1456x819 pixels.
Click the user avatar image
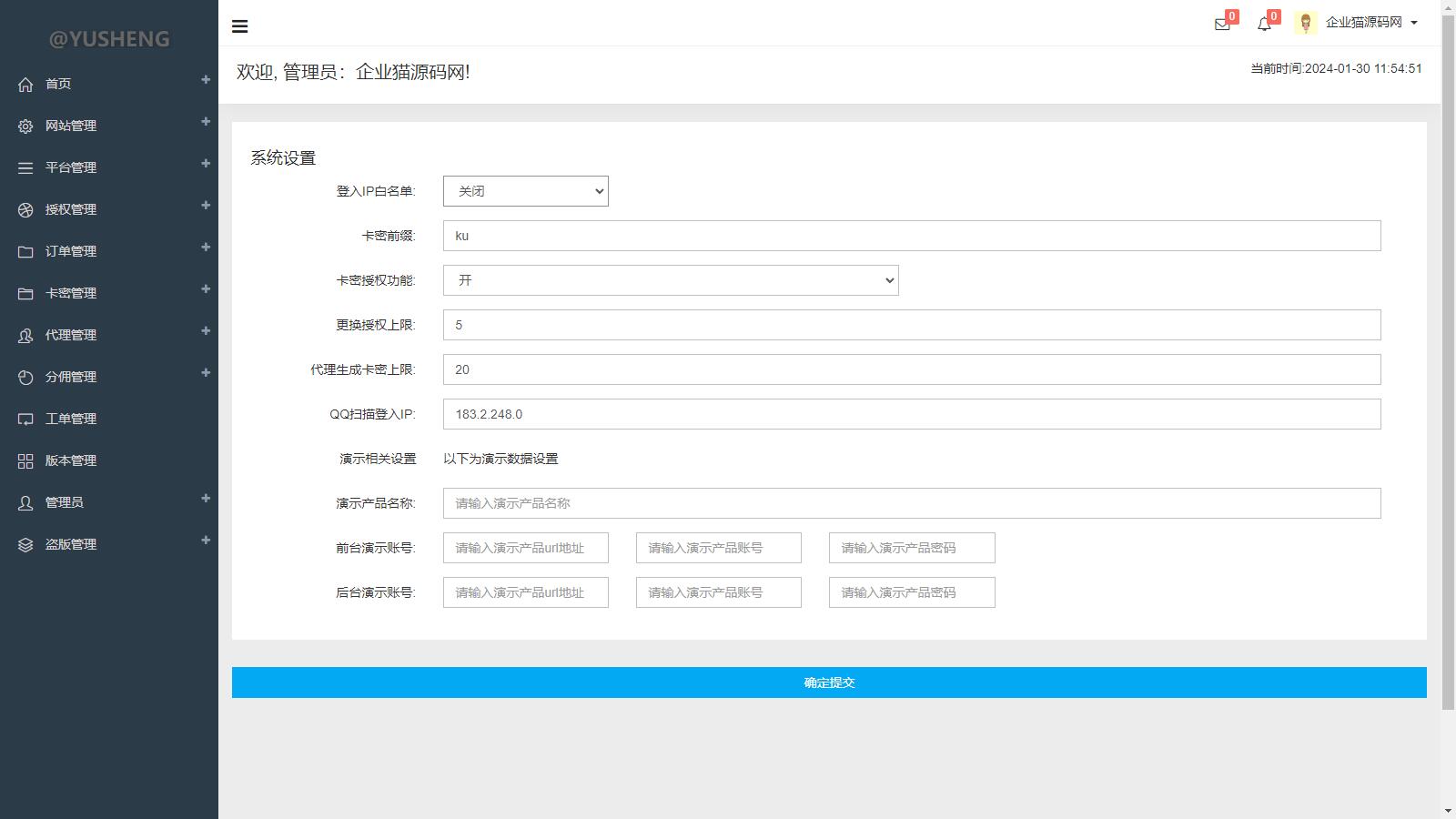(1306, 24)
